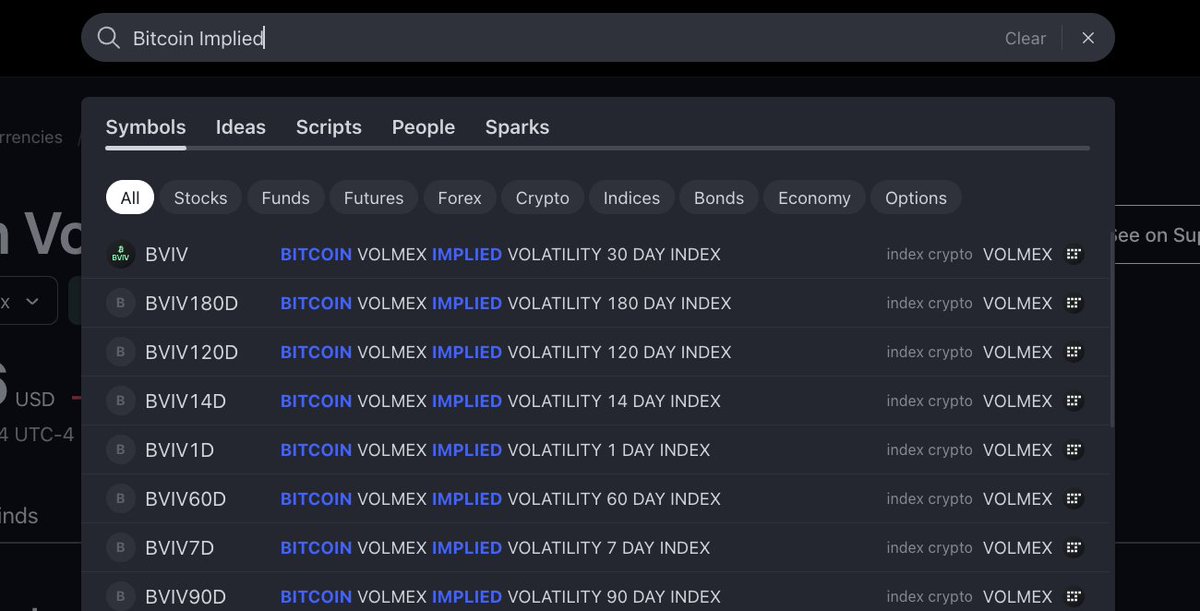Click the Volmex exchange logo in the BVIV14D row

pyautogui.click(x=1074, y=401)
